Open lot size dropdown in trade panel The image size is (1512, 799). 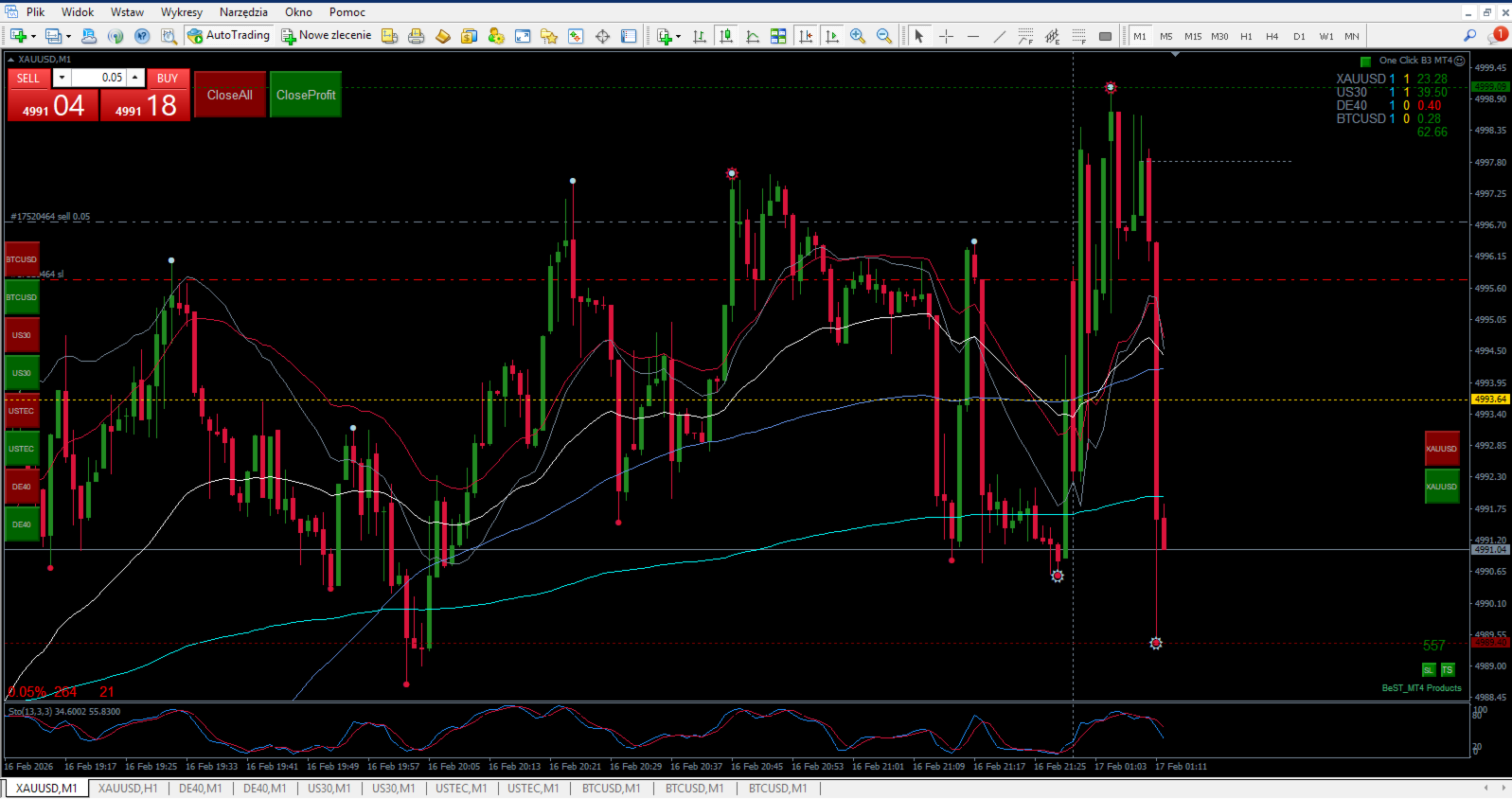tap(62, 78)
